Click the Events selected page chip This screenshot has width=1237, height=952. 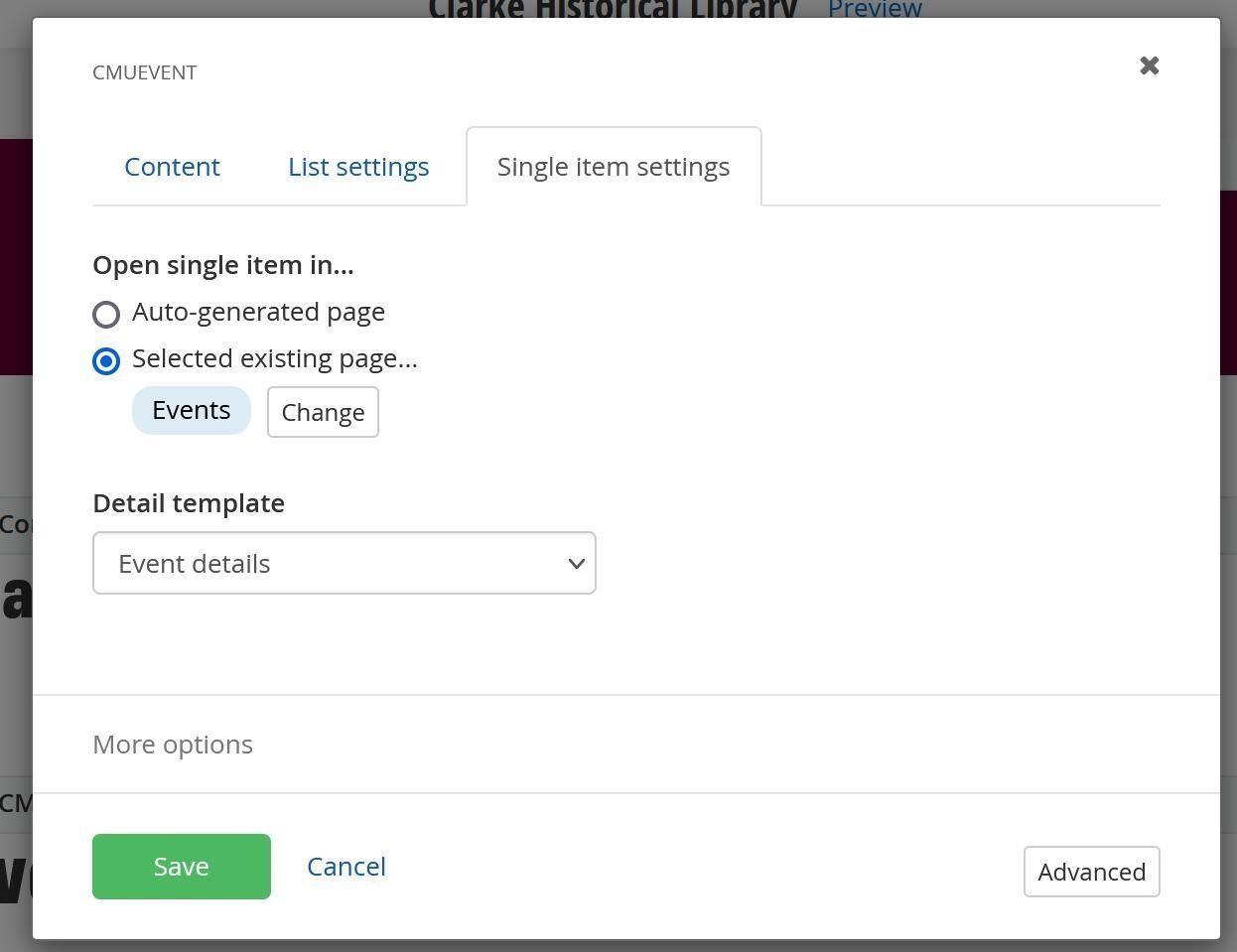tap(192, 410)
